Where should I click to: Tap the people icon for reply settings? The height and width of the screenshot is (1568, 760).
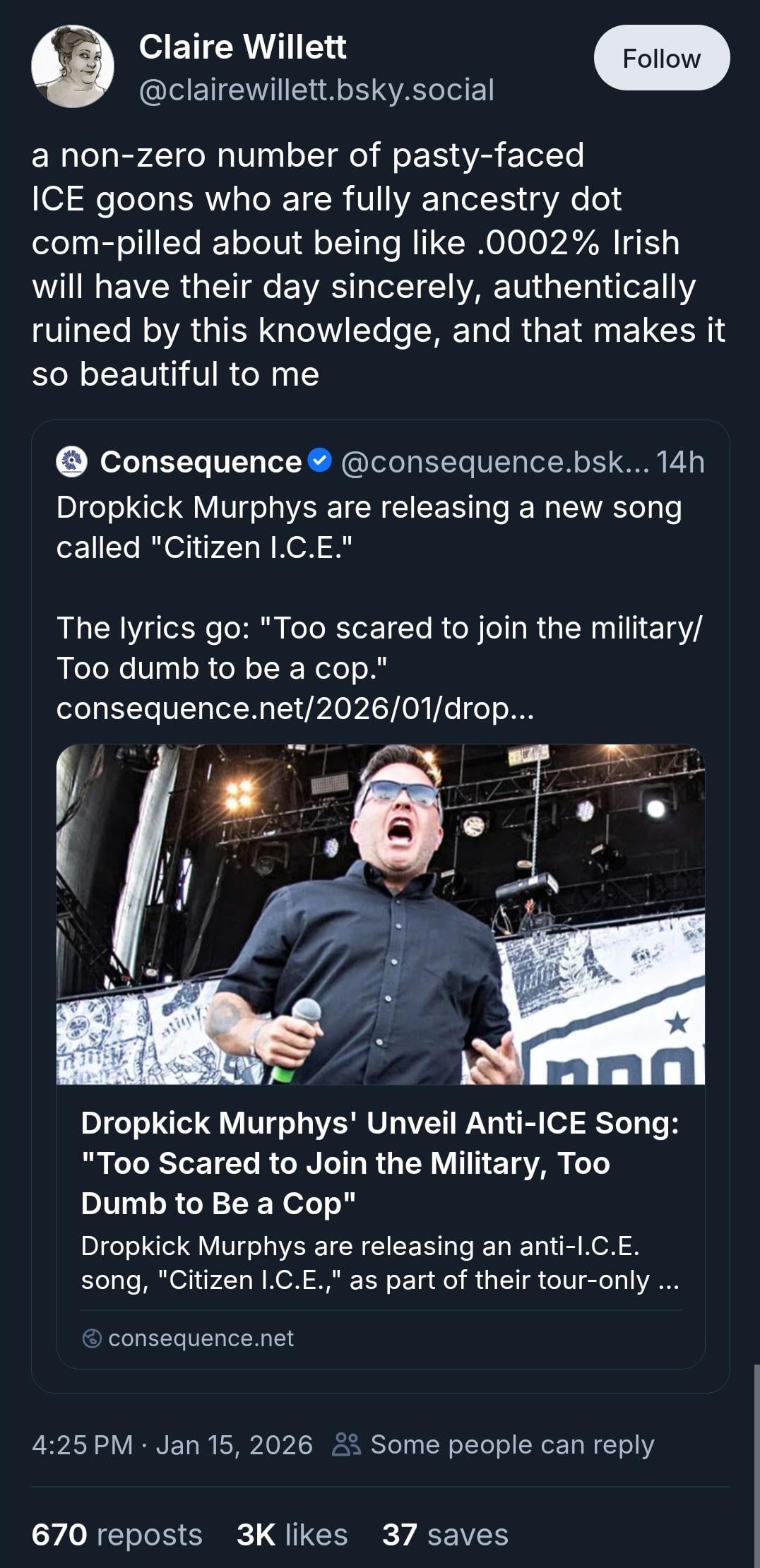coord(346,1444)
